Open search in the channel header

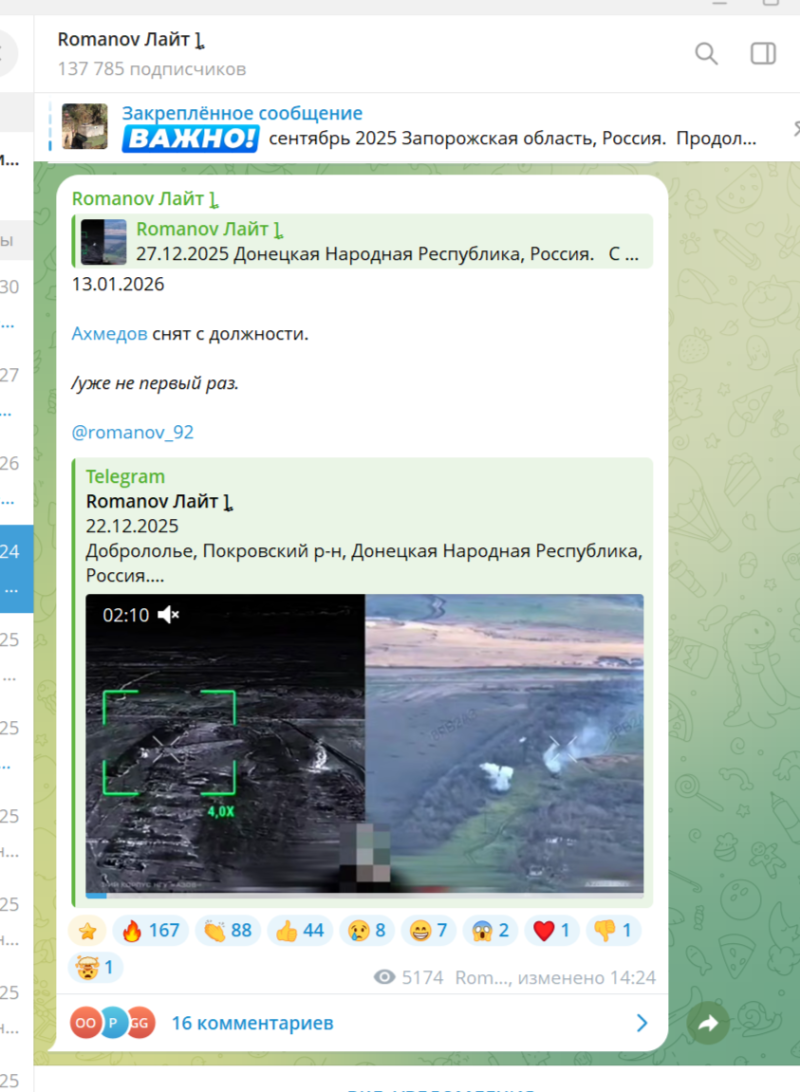[x=706, y=54]
